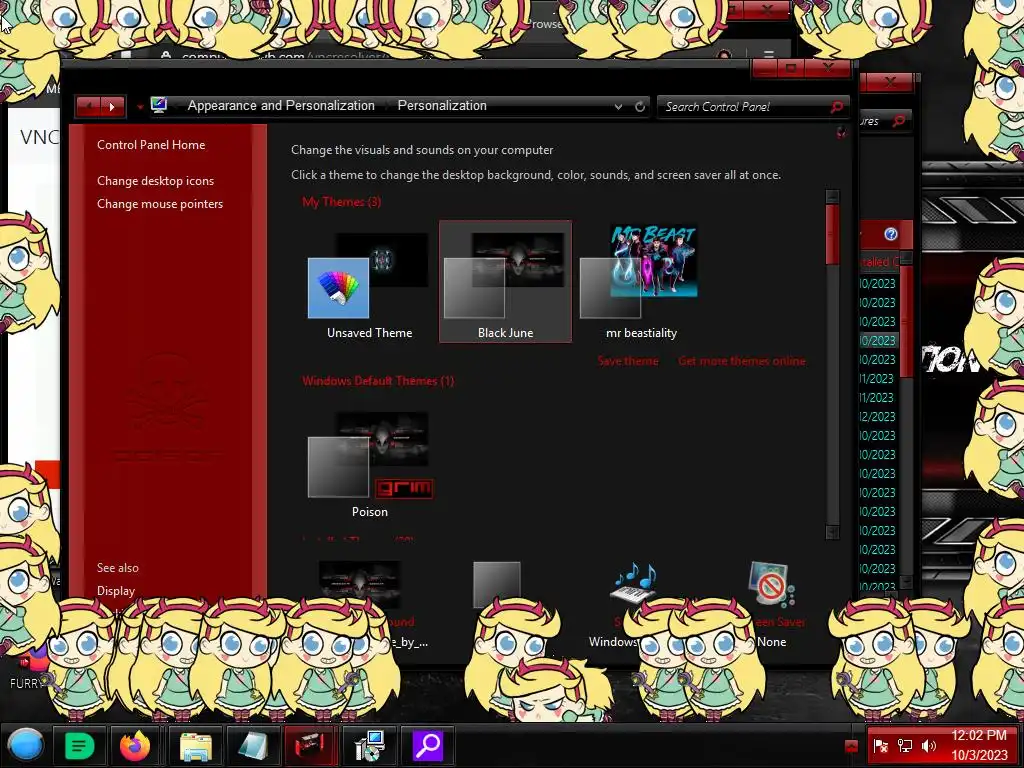Open green chat app on taskbar

(x=80, y=745)
